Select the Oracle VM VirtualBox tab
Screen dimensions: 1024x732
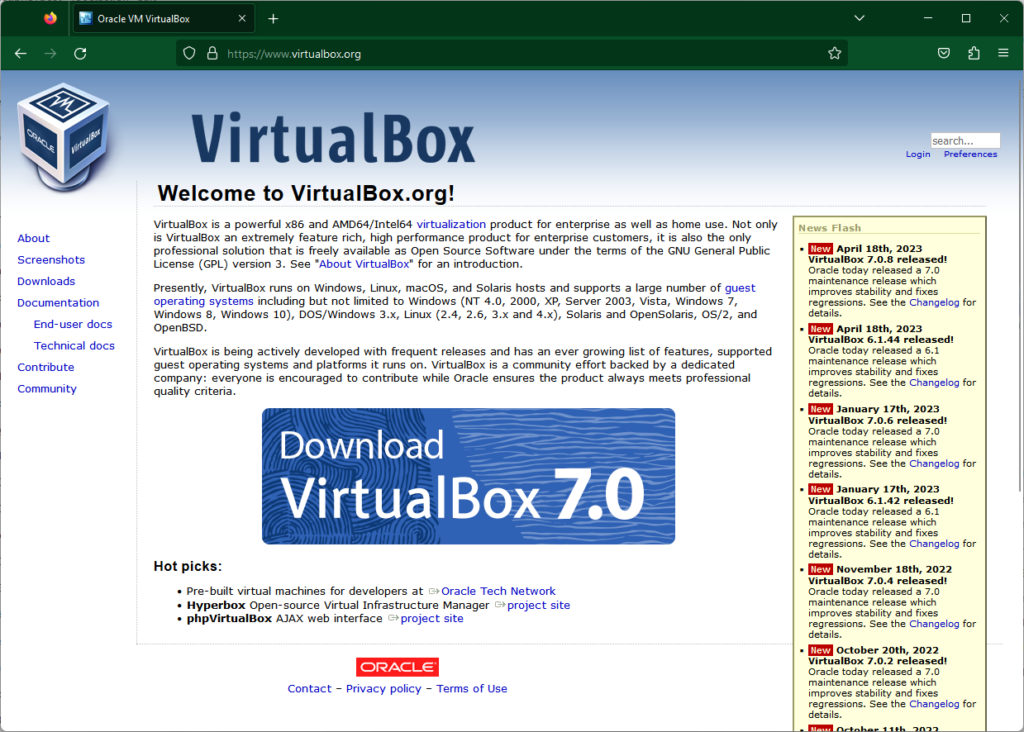point(163,19)
